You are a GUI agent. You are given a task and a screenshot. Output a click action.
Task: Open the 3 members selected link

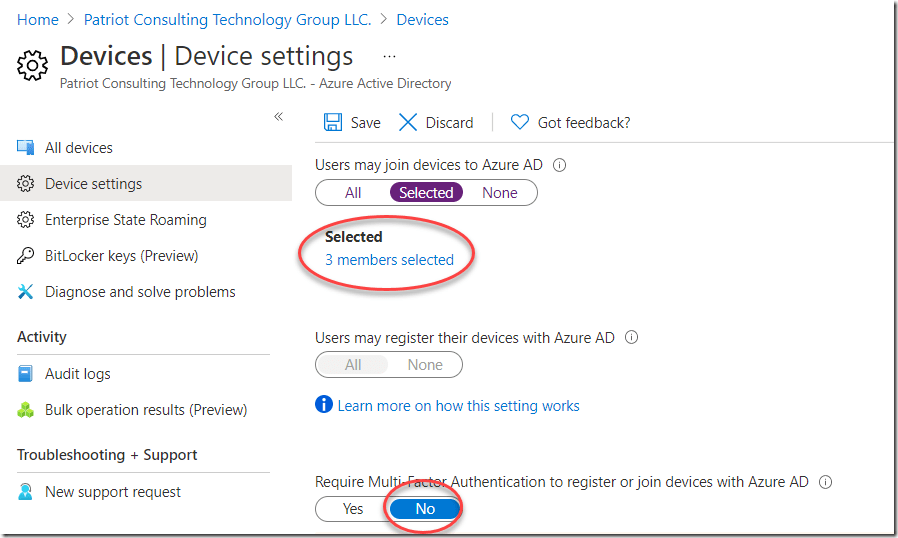[389, 260]
